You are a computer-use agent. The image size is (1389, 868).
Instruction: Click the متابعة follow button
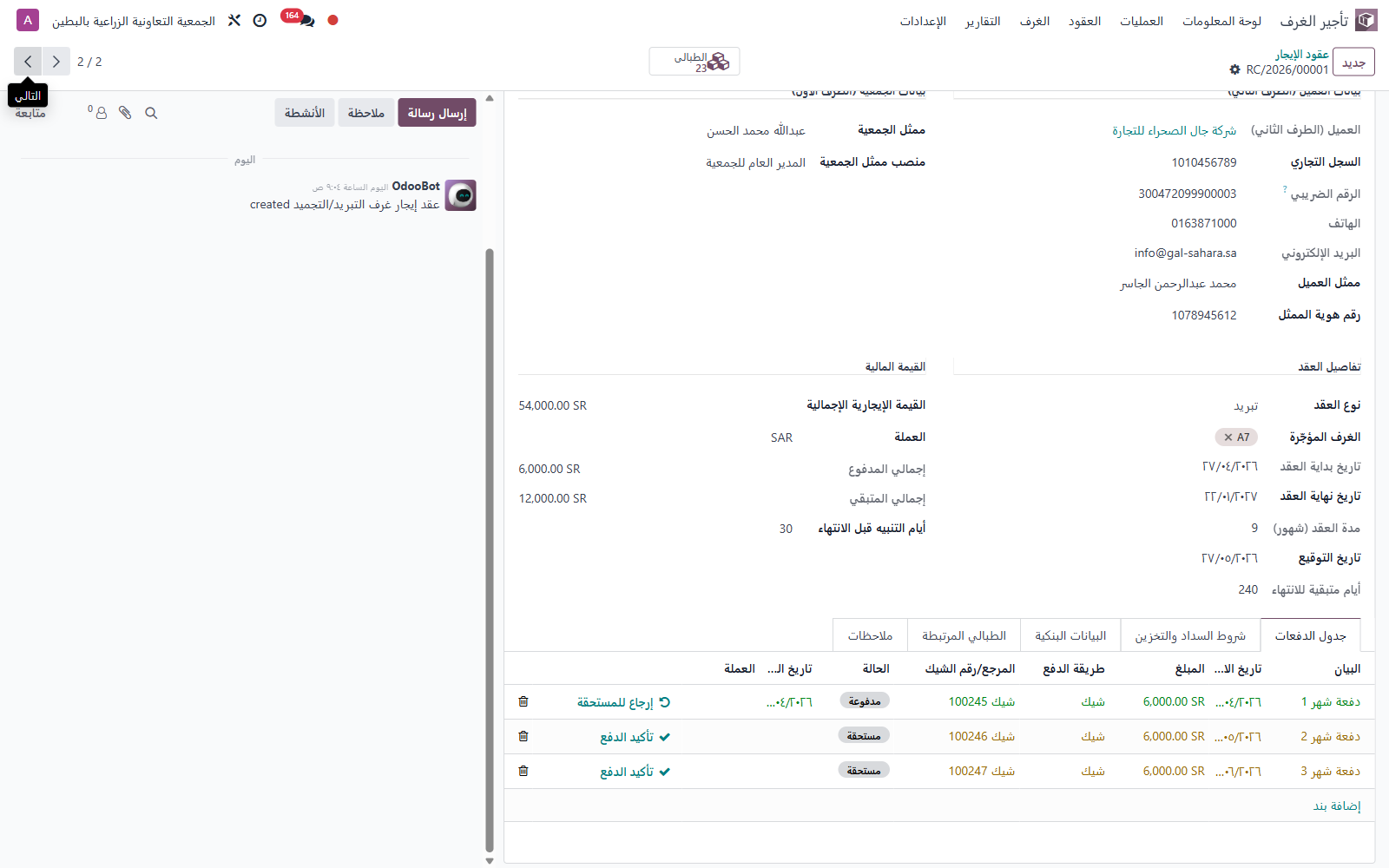point(30,113)
